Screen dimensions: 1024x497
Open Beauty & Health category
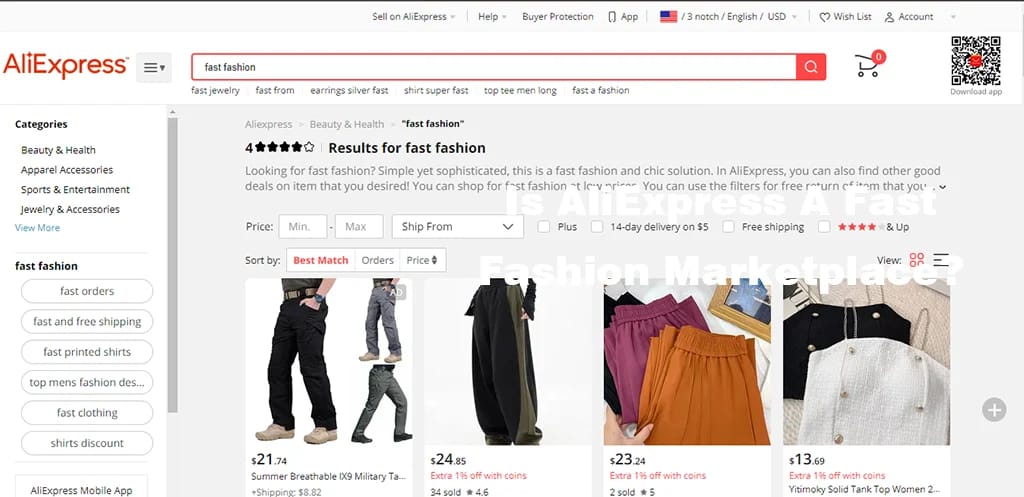tap(58, 150)
